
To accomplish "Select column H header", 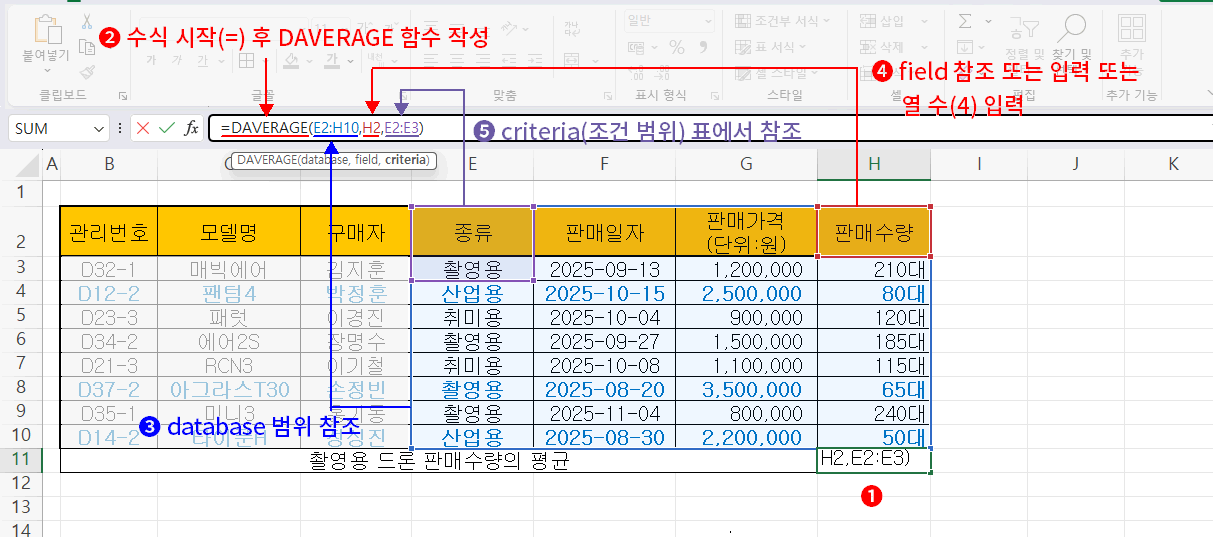I will click(x=874, y=164).
